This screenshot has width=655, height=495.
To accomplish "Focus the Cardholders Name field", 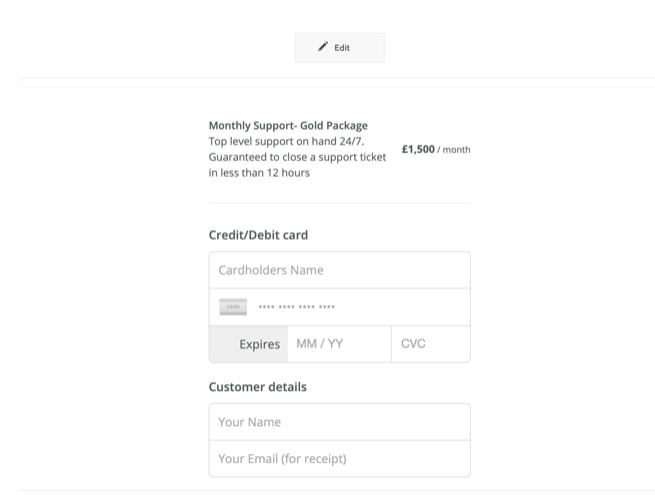I will click(x=339, y=270).
